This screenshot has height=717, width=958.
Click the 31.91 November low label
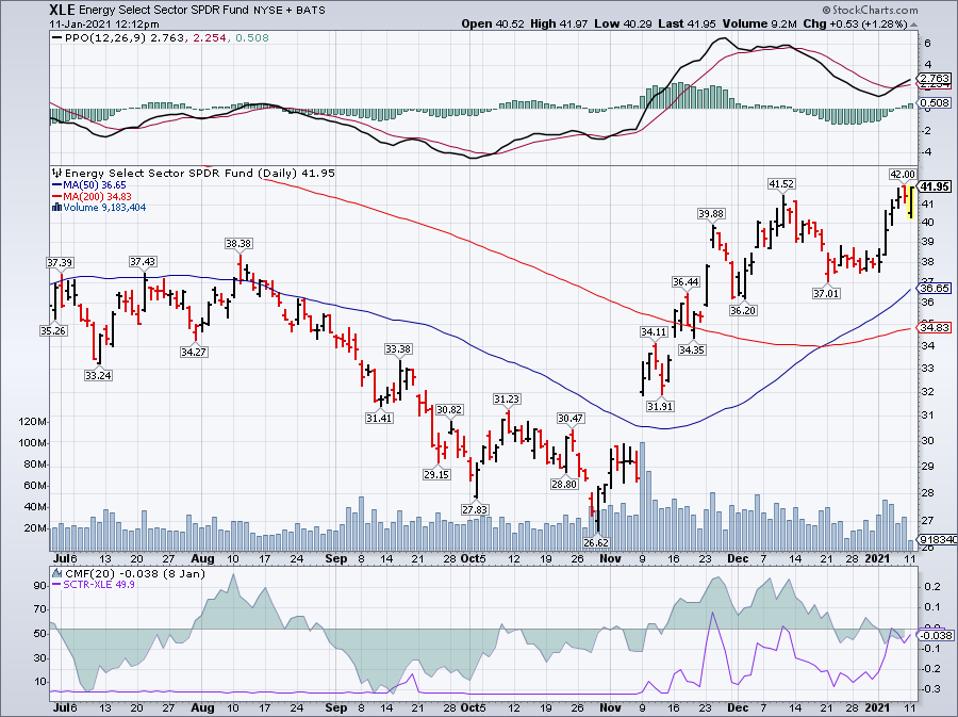[x=660, y=406]
